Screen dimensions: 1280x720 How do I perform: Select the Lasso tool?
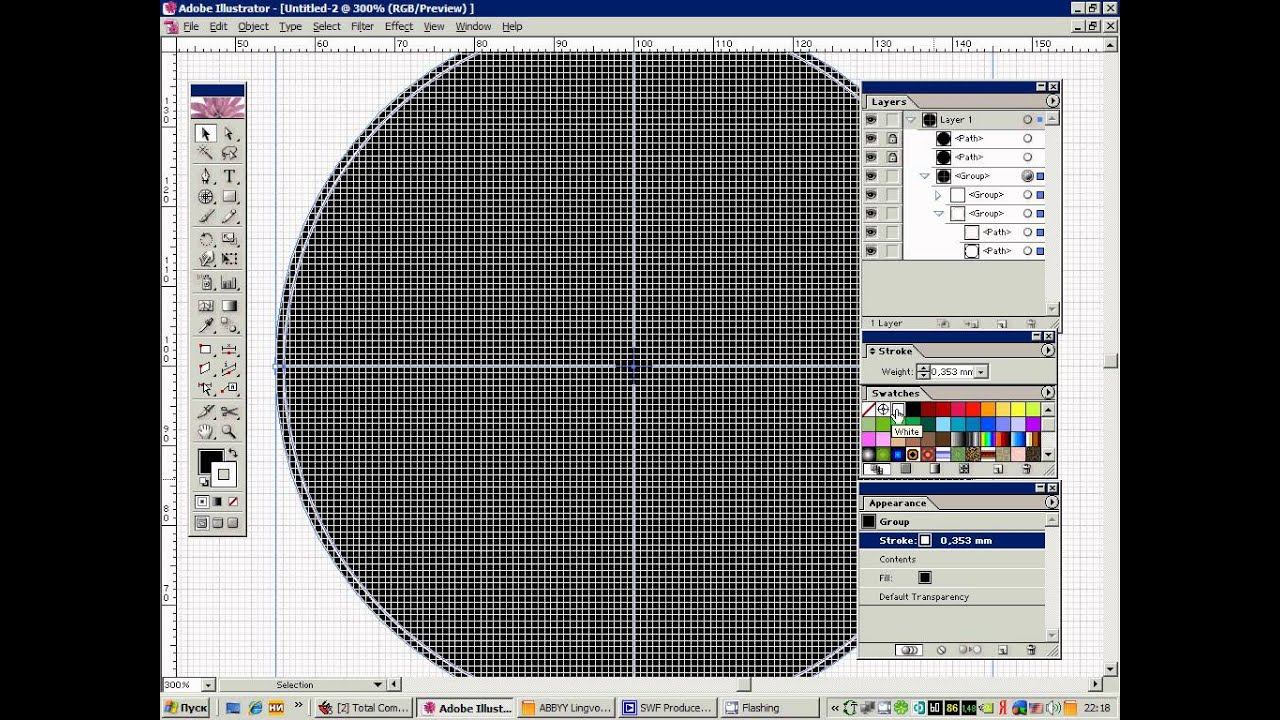tap(229, 153)
